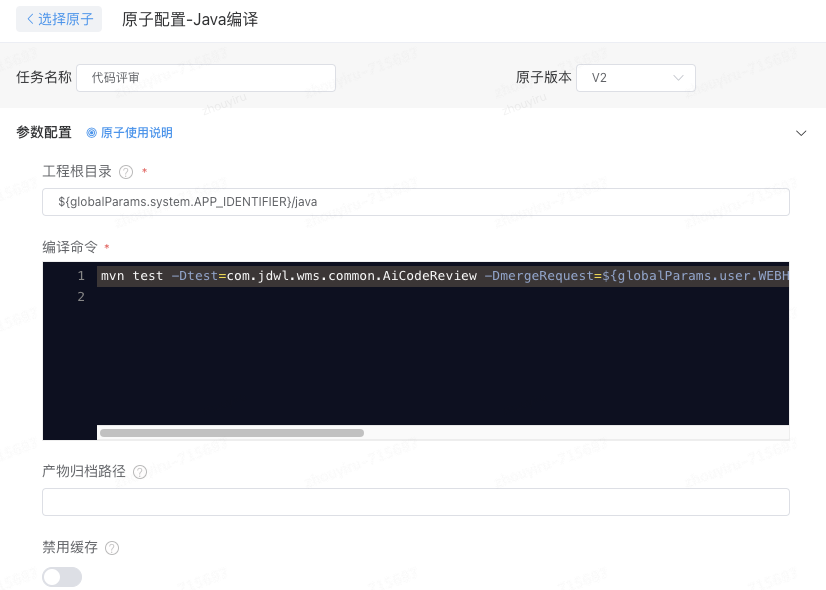Image resolution: width=826 pixels, height=590 pixels.
Task: Enable the 禁用缓存 toggle switch
Action: click(x=62, y=577)
